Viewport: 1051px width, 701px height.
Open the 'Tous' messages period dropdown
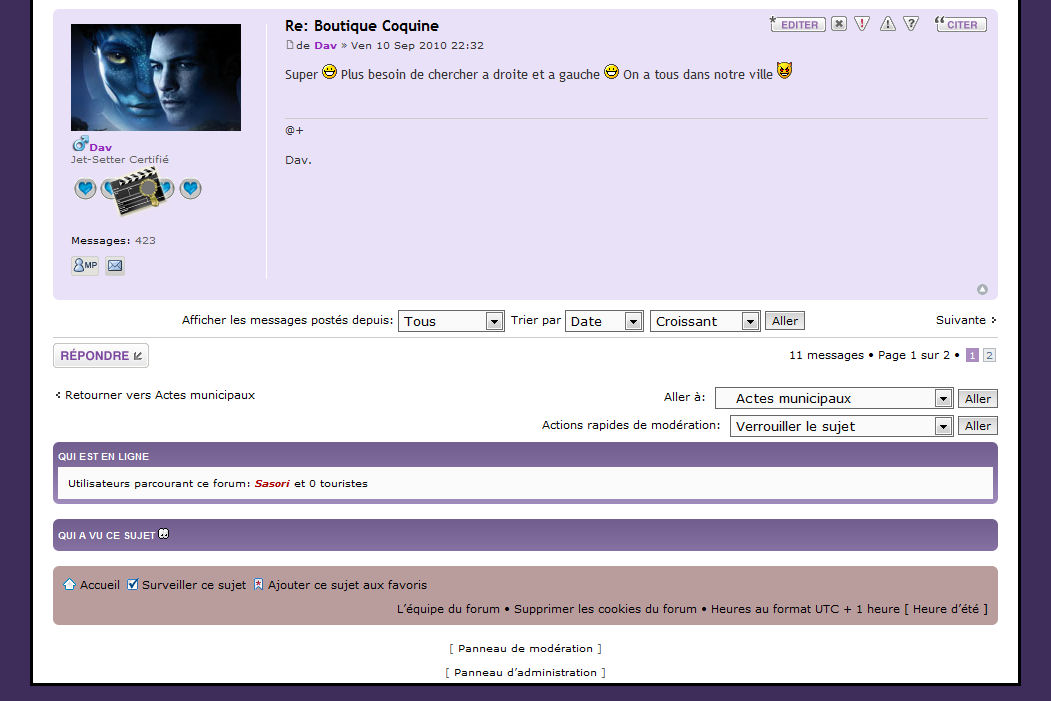pos(451,321)
